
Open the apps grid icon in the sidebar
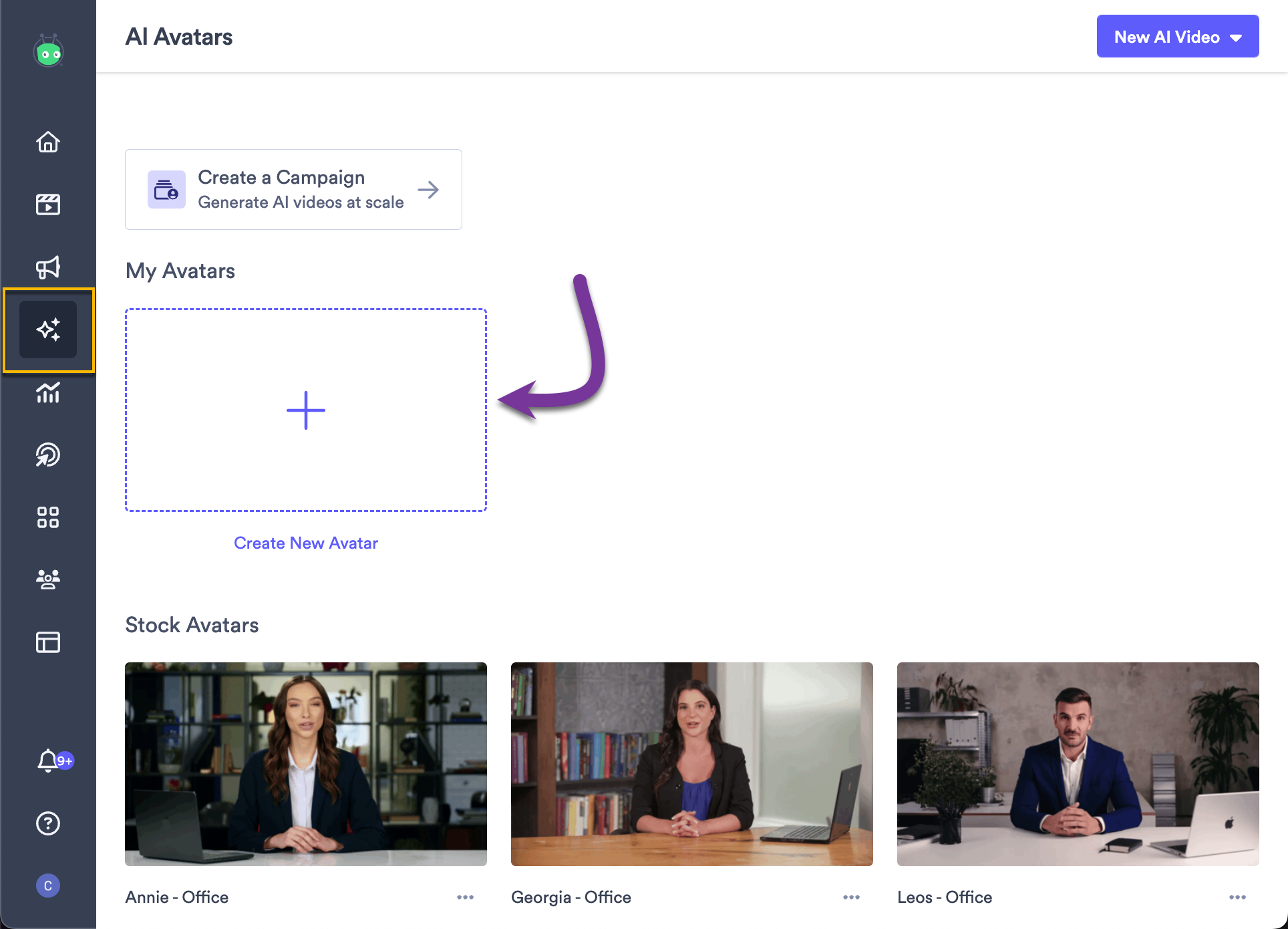point(47,517)
